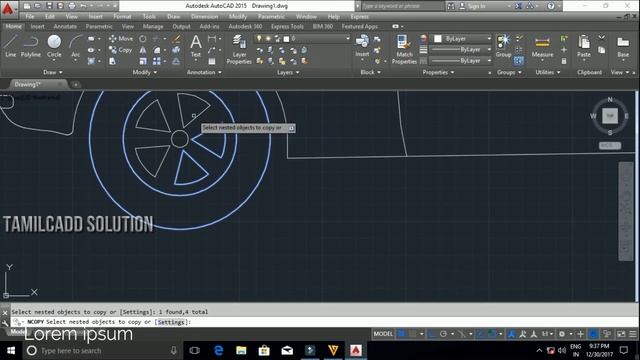Expand the Draw panel

(x=53, y=72)
